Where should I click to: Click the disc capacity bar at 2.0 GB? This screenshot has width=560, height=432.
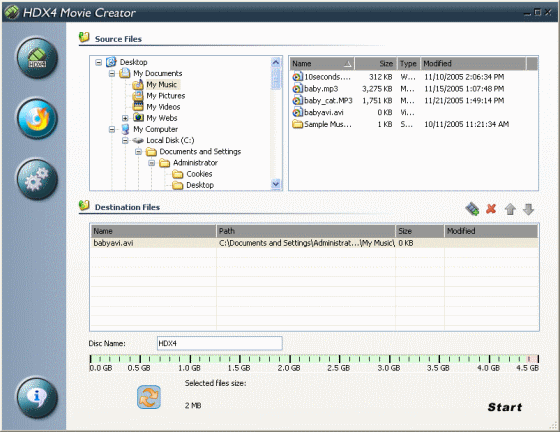(x=290, y=359)
